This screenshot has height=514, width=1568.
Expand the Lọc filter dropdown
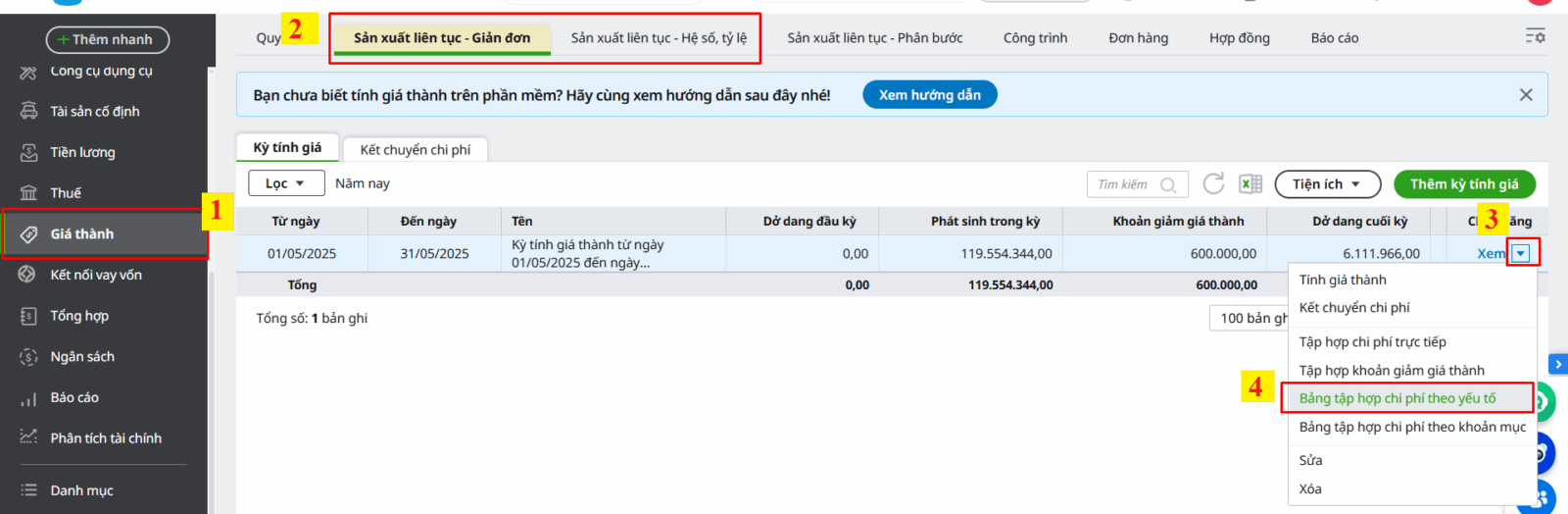pos(284,183)
